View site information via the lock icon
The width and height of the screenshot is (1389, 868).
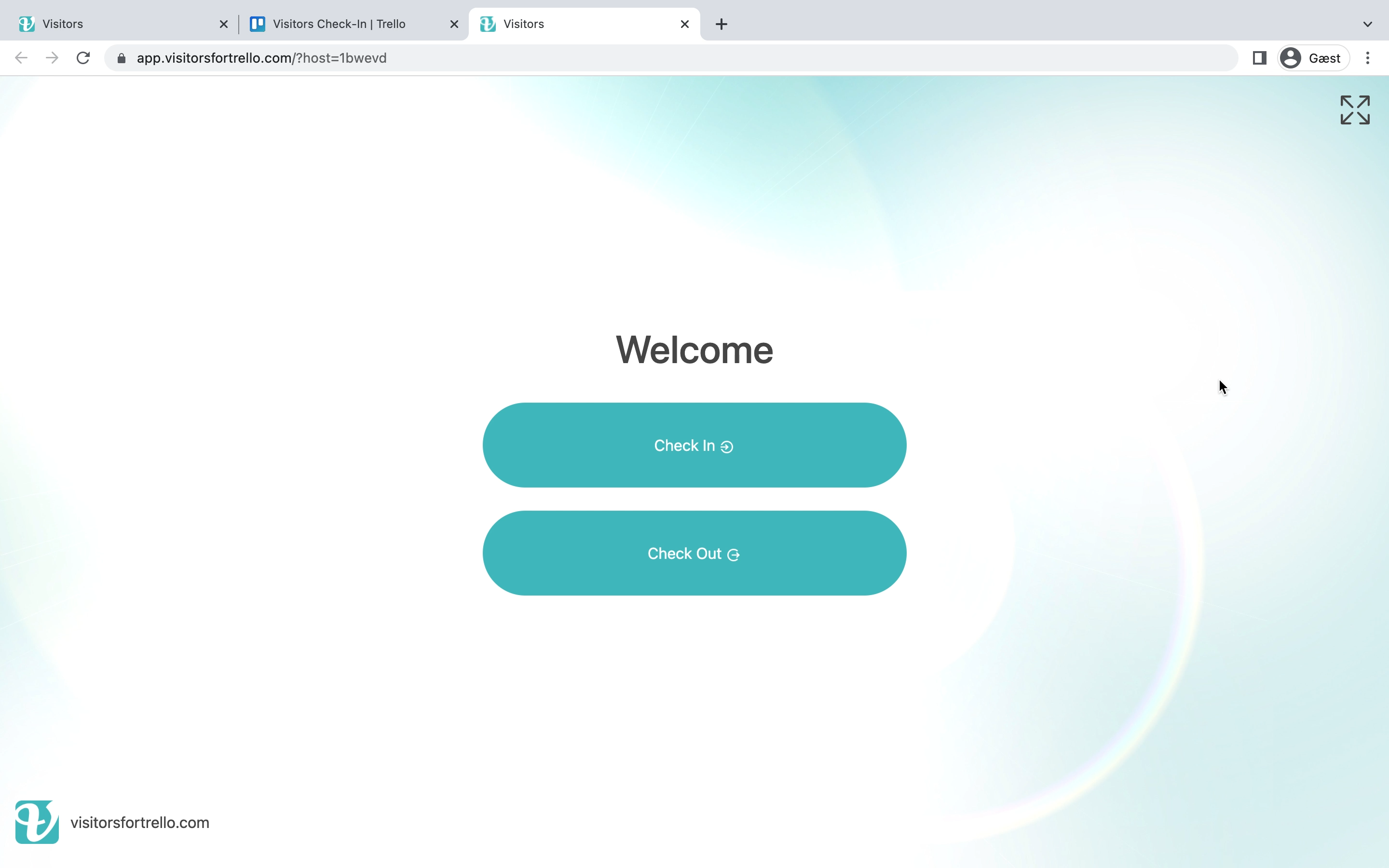click(x=121, y=58)
